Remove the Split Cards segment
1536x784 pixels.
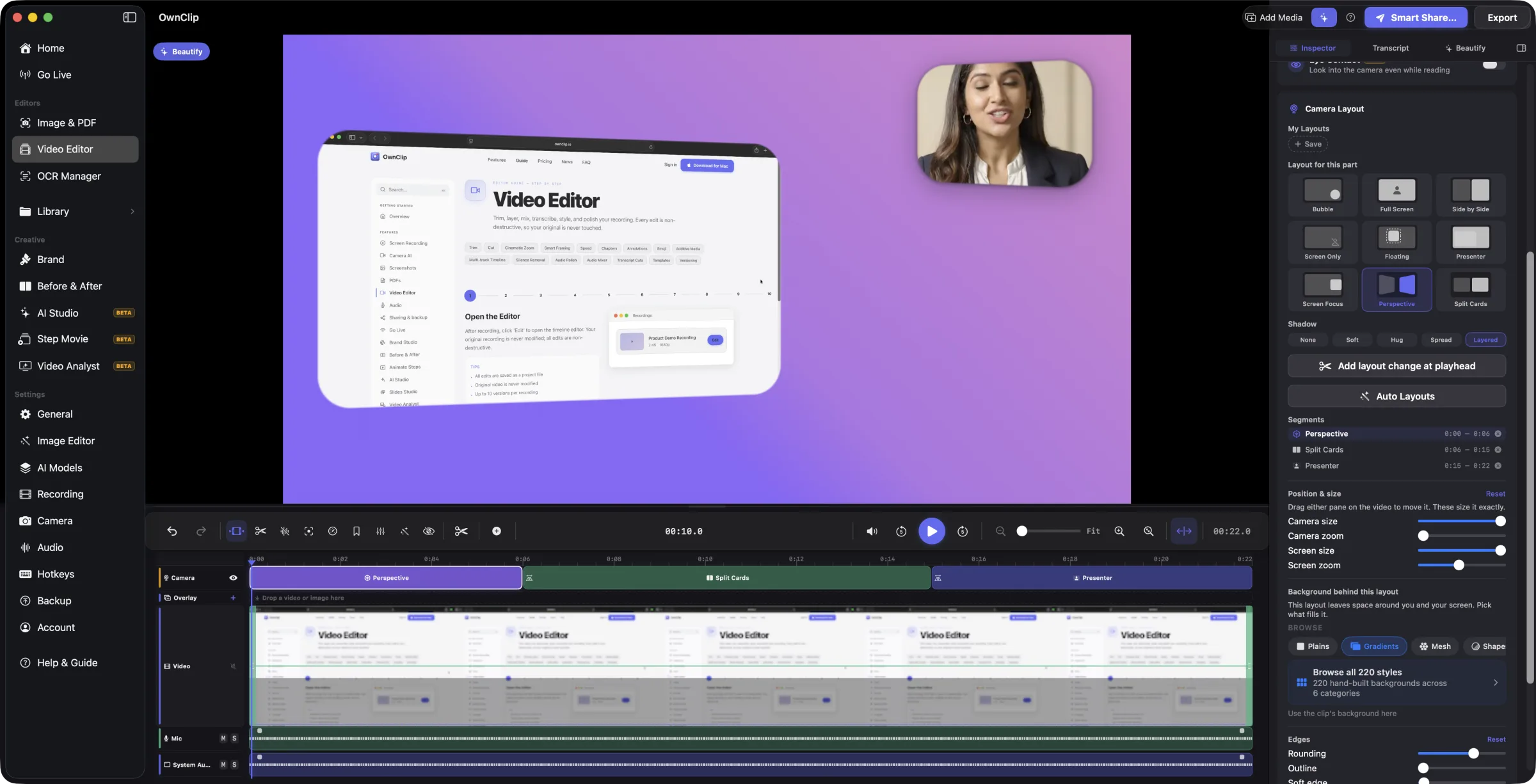pos(1498,450)
